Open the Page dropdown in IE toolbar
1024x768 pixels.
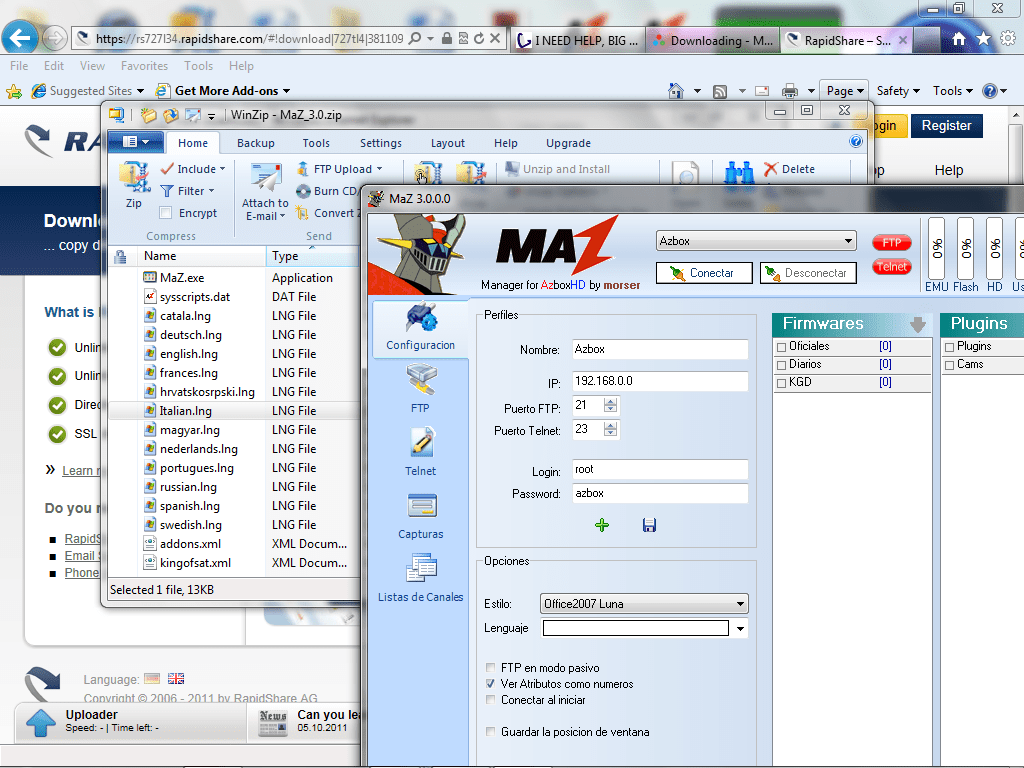845,91
